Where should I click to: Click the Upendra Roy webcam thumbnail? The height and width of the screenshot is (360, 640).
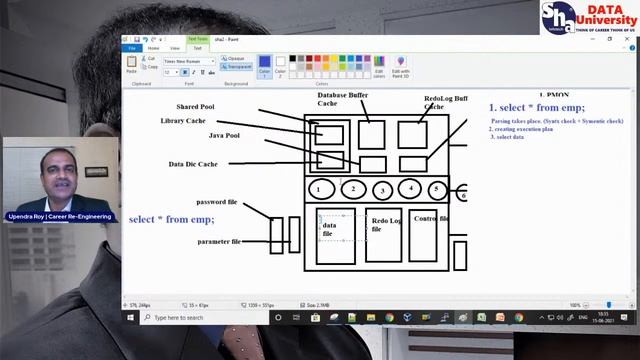click(61, 180)
